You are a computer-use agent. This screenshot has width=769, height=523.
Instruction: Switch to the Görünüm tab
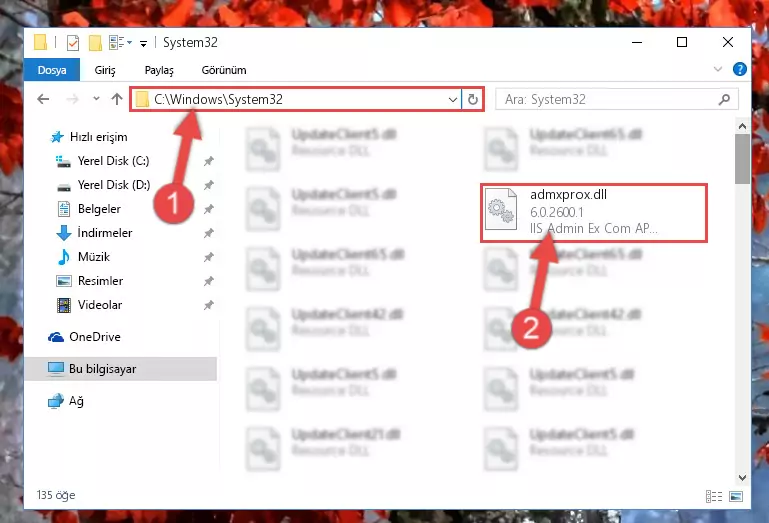pos(224,70)
